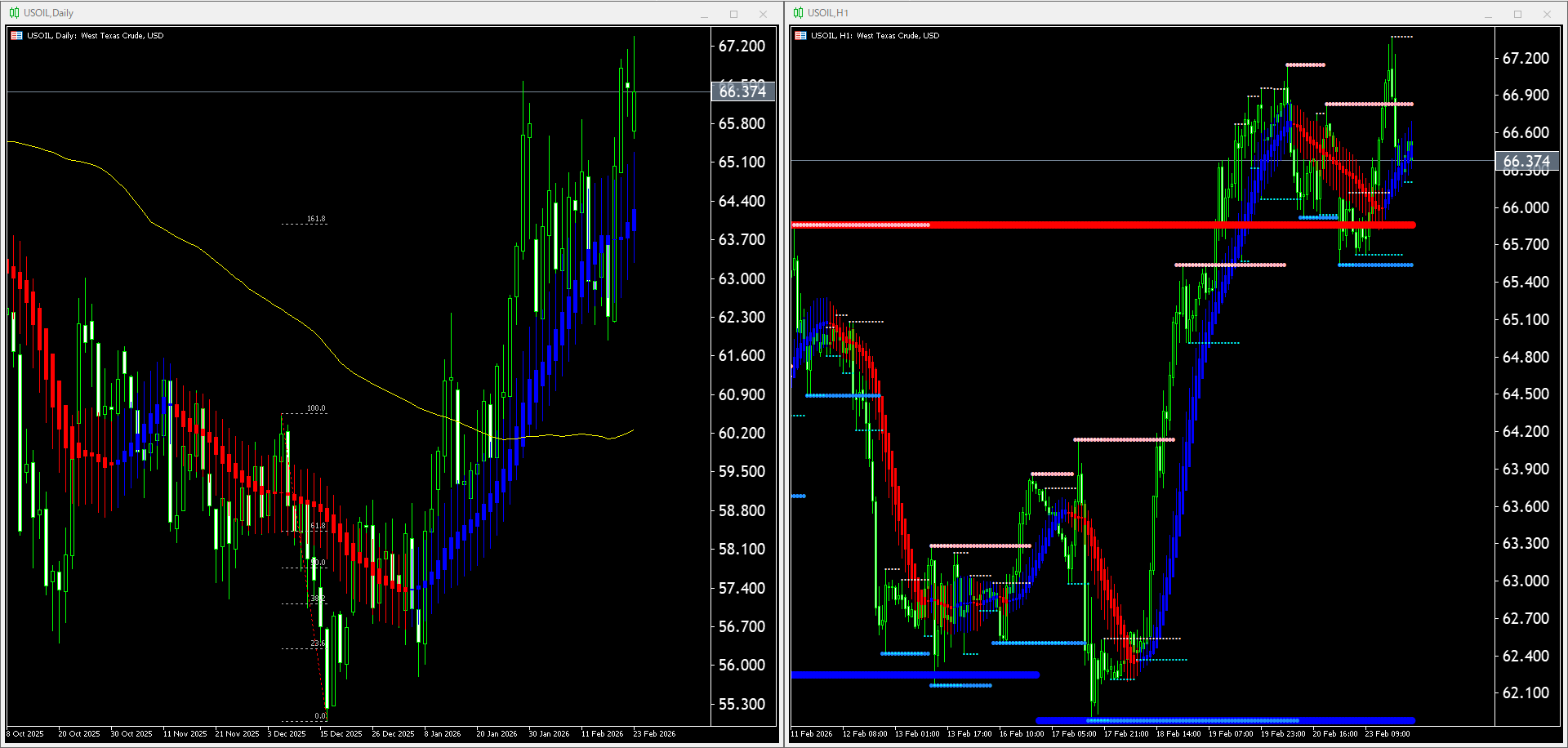Click the USOIL,H1 window title icon
Image resolution: width=1568 pixels, height=748 pixels.
point(799,13)
